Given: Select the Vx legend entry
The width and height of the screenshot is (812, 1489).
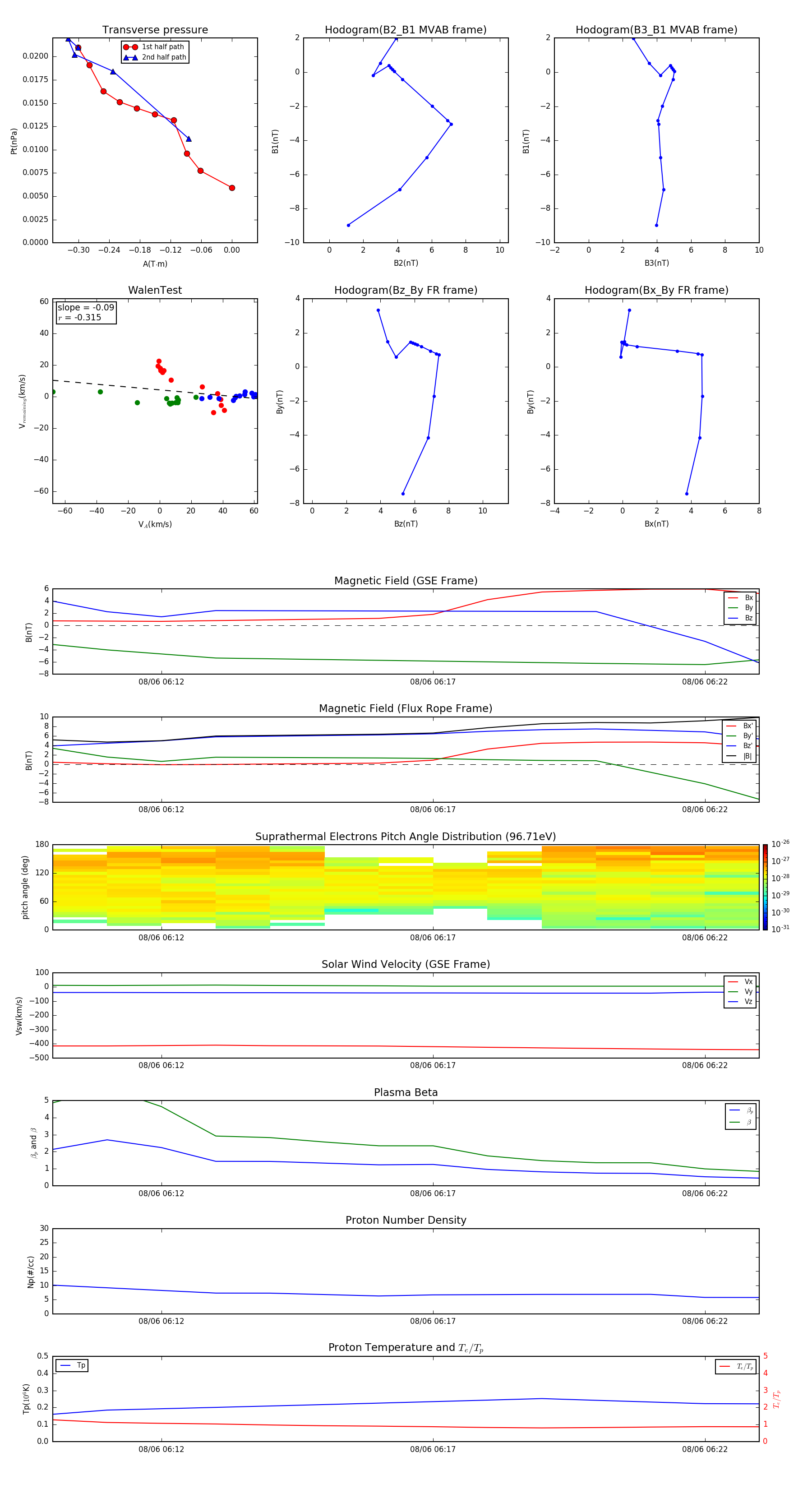Looking at the screenshot, I should [740, 981].
